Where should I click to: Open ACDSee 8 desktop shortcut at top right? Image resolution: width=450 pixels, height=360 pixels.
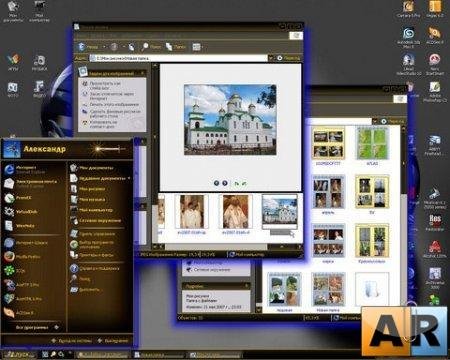pos(435,35)
